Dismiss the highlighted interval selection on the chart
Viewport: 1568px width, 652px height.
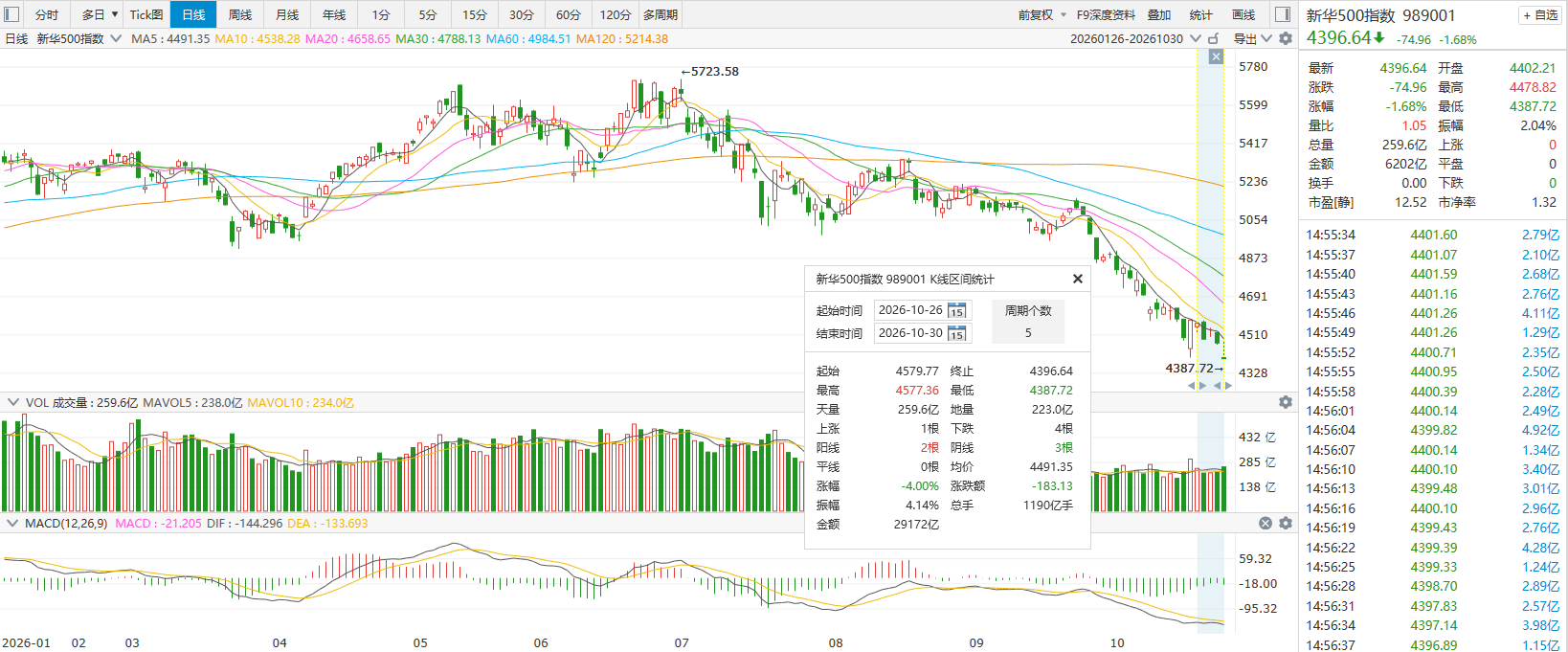1216,56
